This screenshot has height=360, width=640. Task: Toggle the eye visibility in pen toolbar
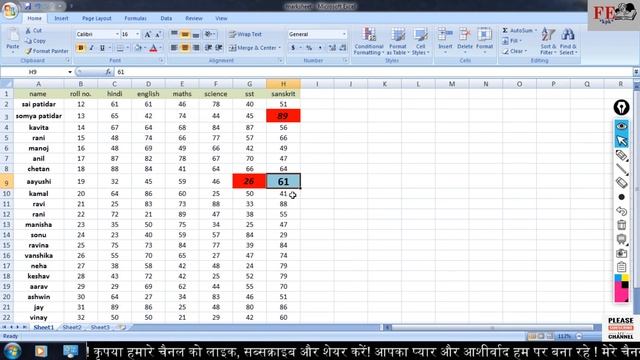click(x=621, y=127)
